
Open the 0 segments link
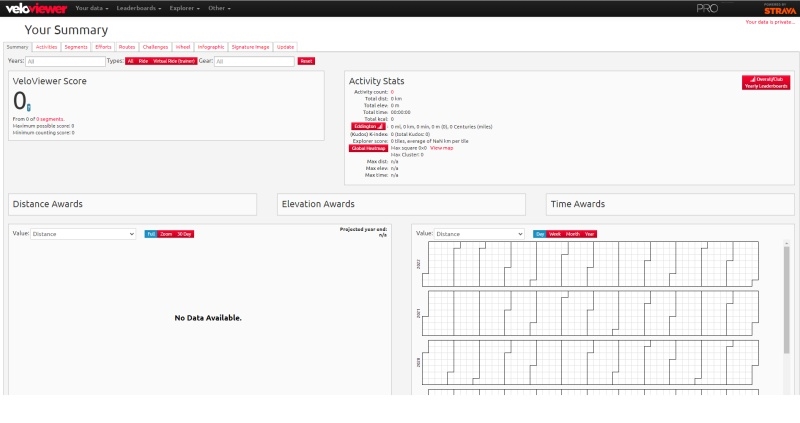pyautogui.click(x=50, y=119)
